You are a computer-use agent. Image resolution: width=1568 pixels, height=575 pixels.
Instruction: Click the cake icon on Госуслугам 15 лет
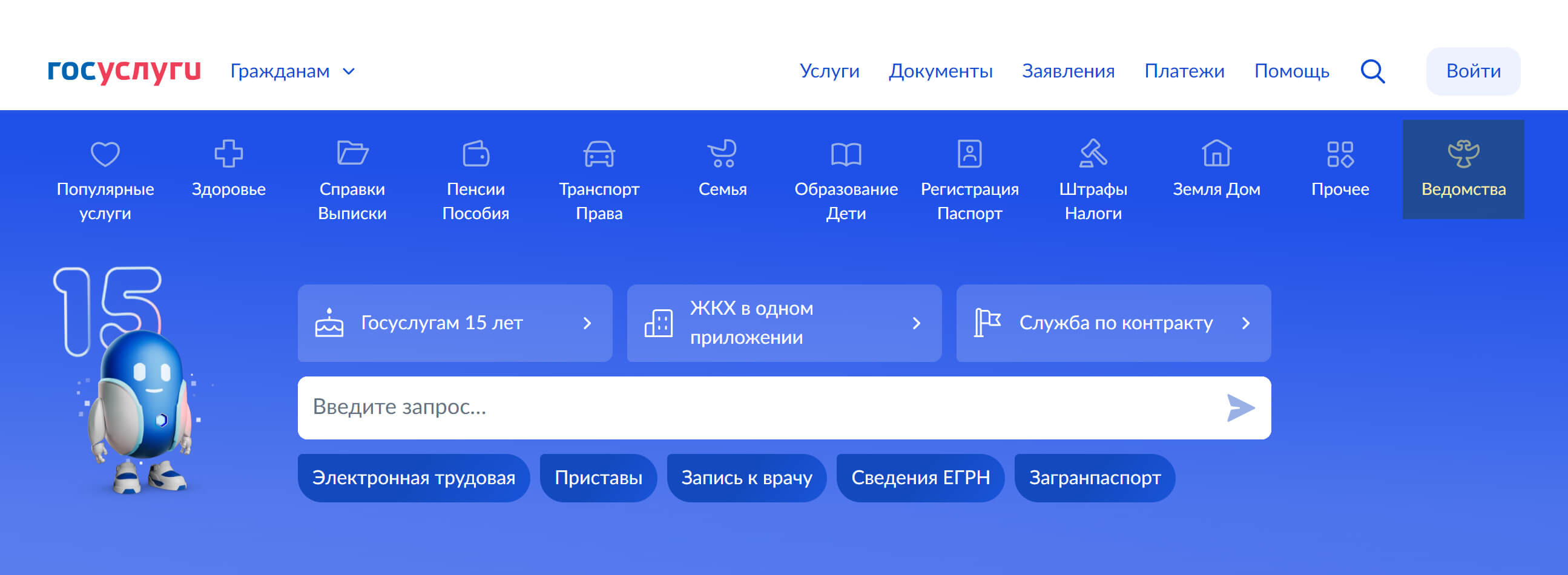click(329, 323)
